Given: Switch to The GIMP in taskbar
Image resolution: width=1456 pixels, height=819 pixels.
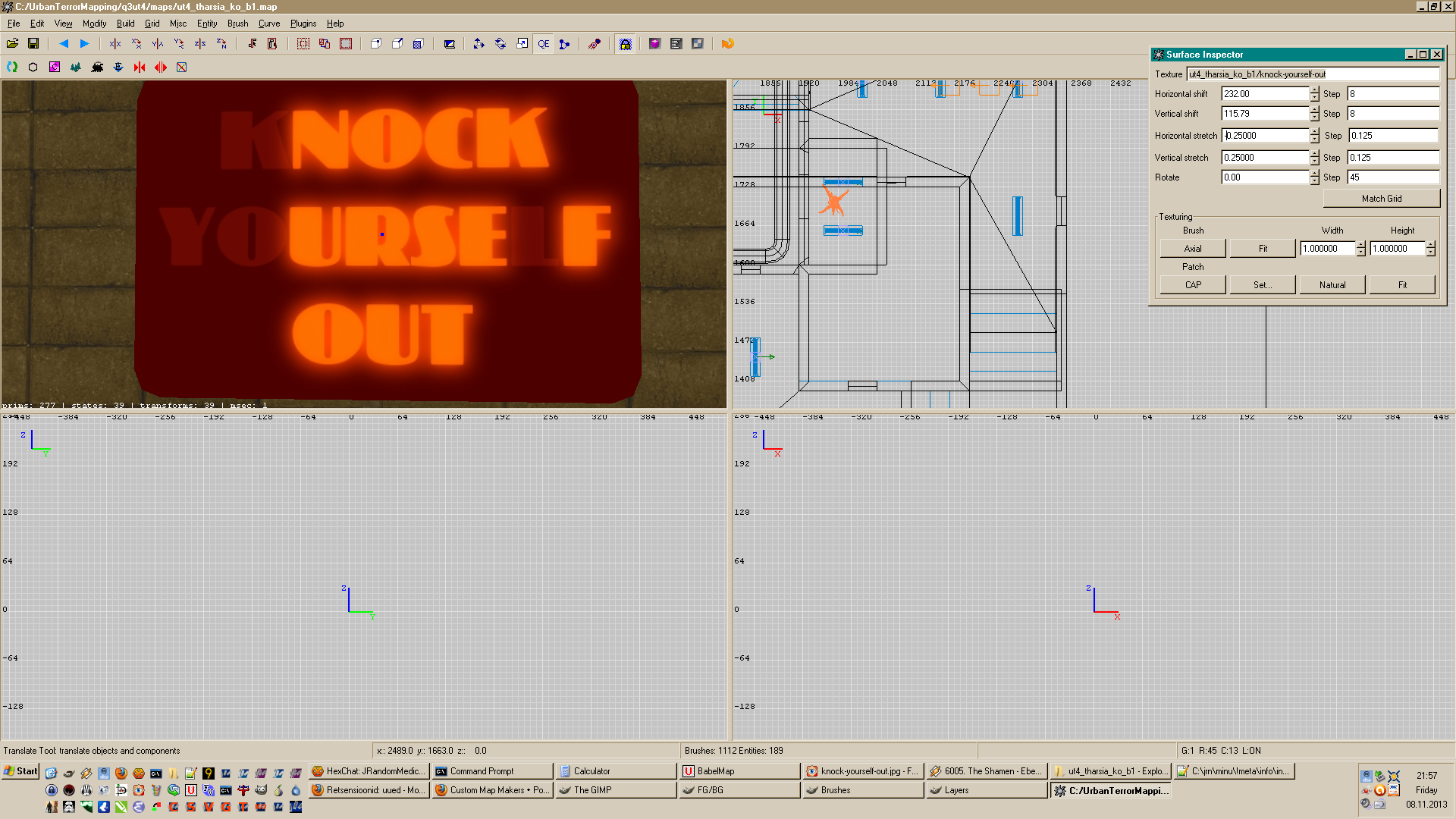Looking at the screenshot, I should coord(614,790).
